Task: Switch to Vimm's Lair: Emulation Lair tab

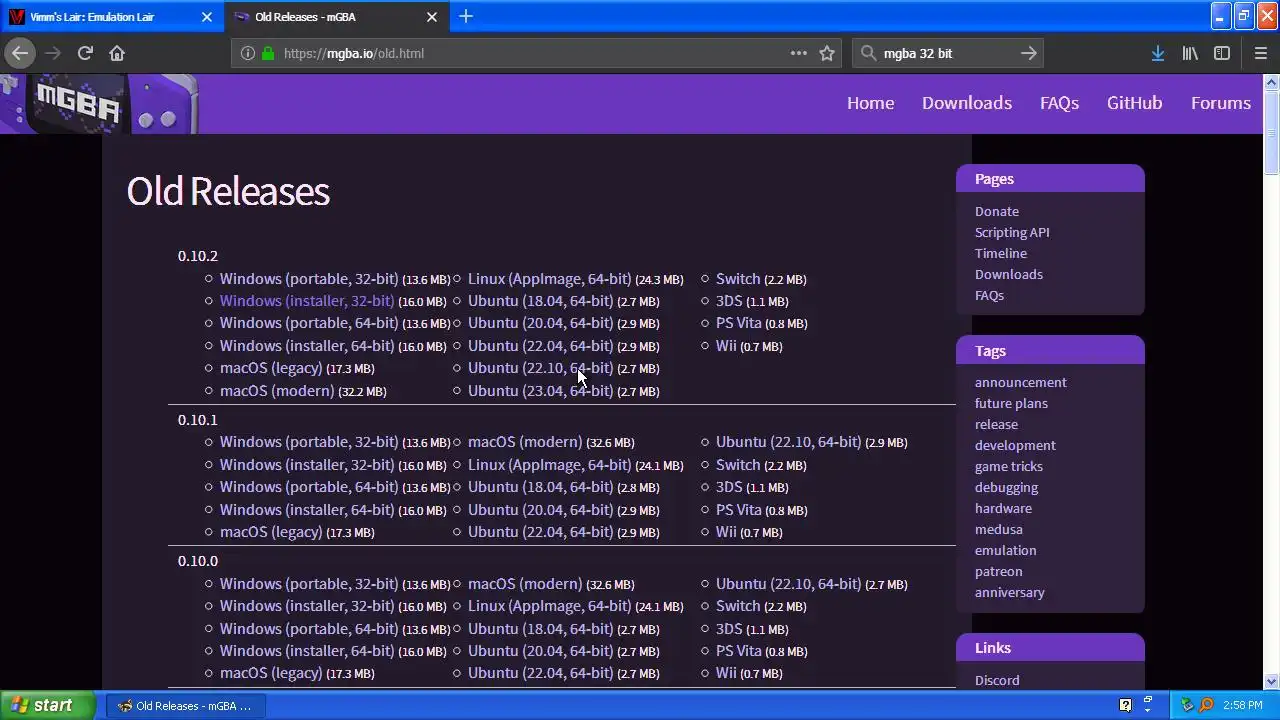Action: [x=110, y=17]
